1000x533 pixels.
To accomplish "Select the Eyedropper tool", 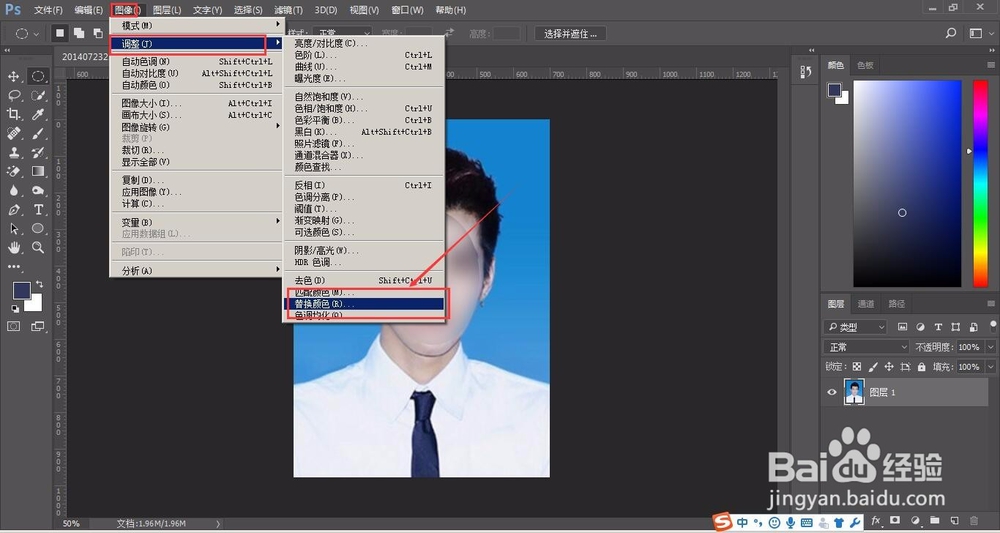I will point(38,114).
